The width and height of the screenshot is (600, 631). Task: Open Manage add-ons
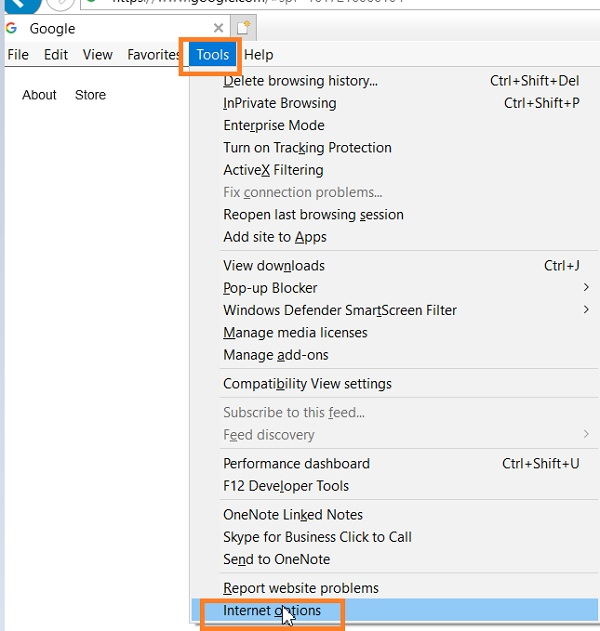click(275, 355)
